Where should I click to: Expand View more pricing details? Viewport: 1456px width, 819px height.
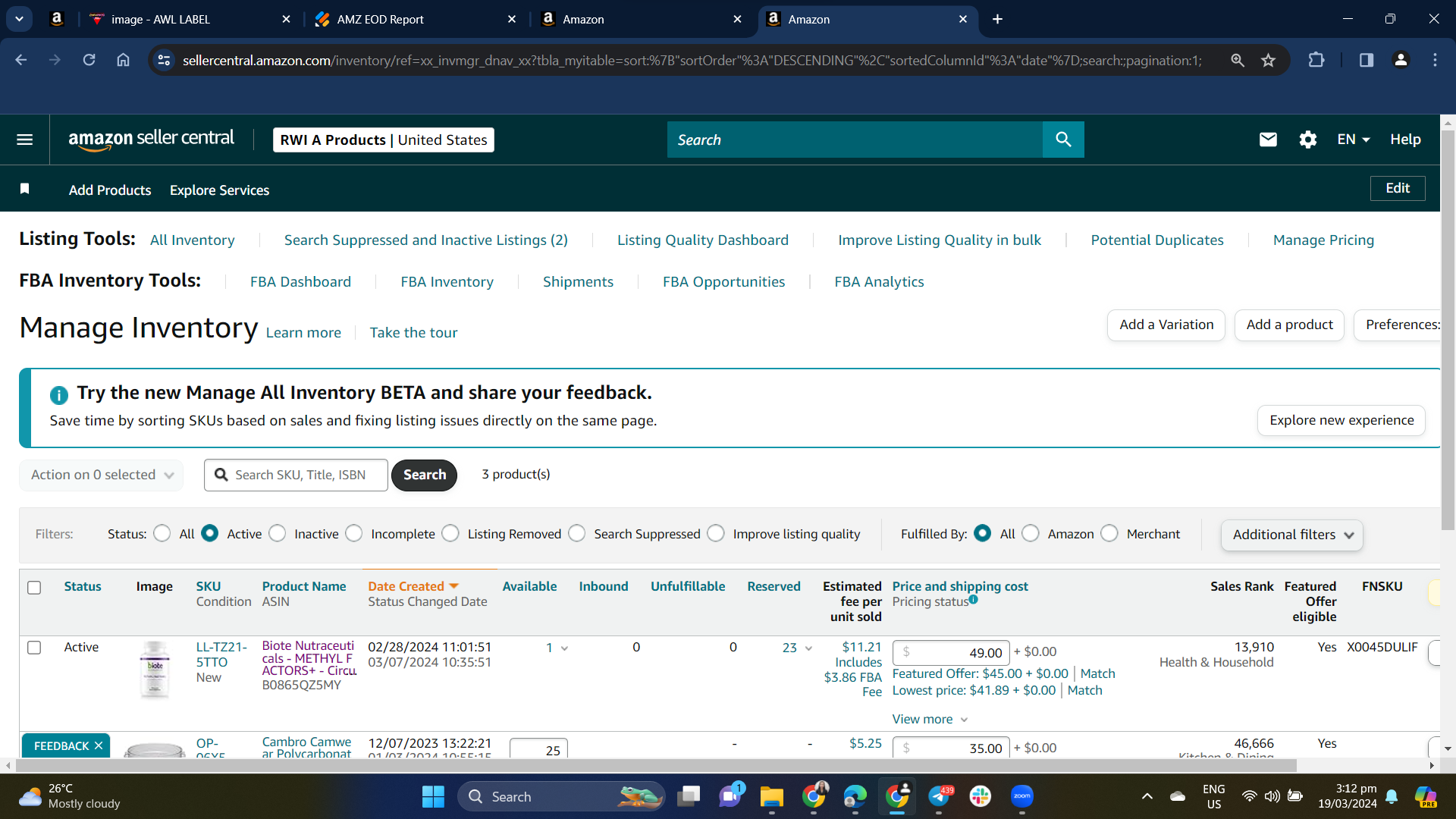(x=930, y=720)
